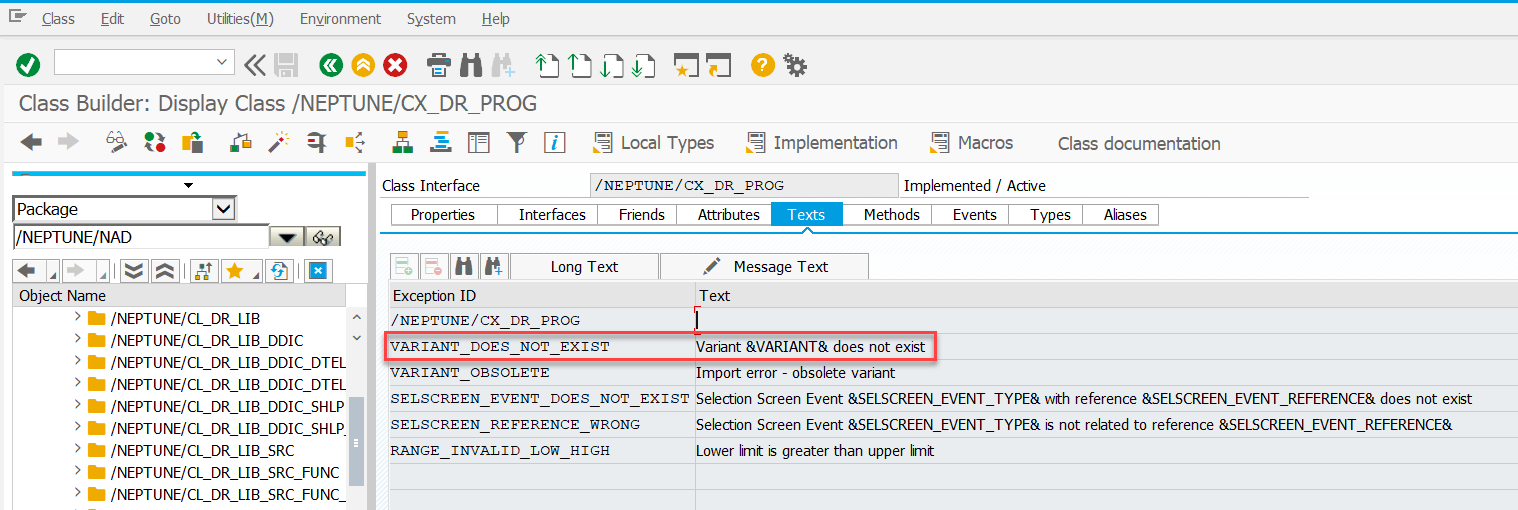Click the Local Types button

(654, 143)
